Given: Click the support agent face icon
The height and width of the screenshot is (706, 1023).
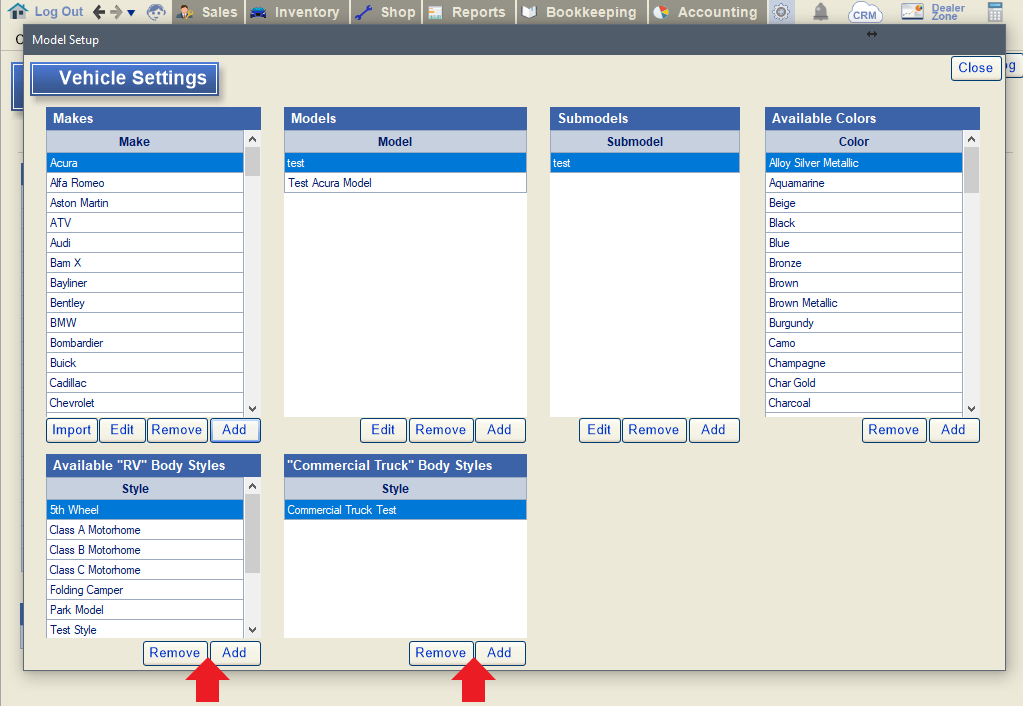Looking at the screenshot, I should tap(156, 12).
